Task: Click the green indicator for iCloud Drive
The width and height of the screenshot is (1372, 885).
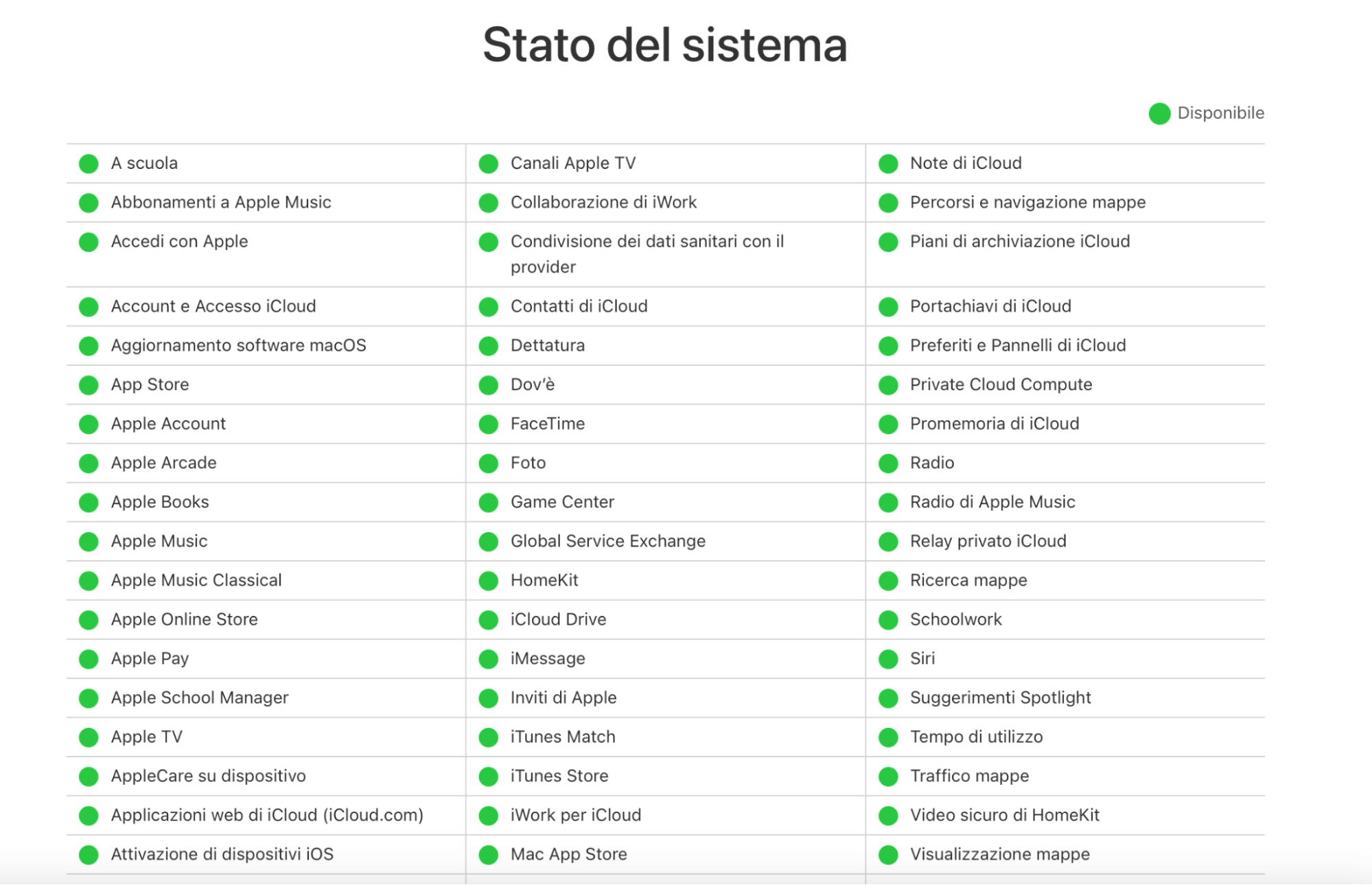Action: (x=488, y=619)
